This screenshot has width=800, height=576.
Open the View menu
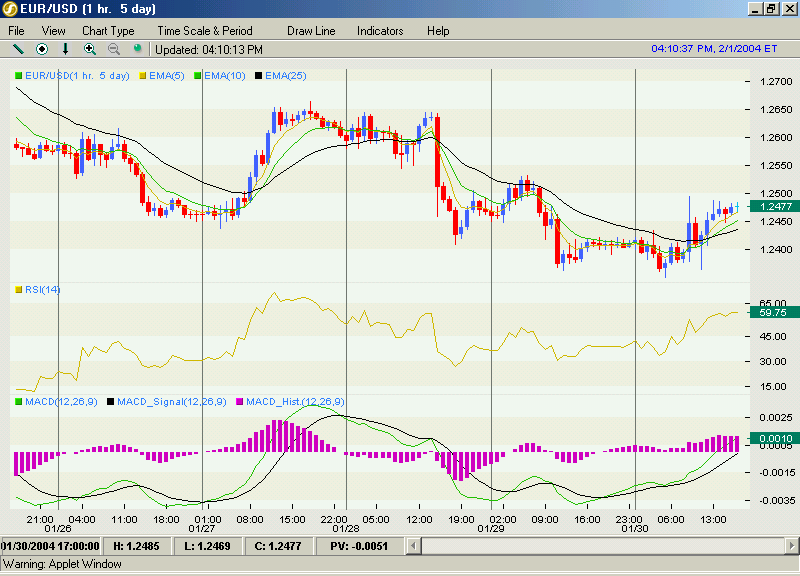click(x=54, y=31)
